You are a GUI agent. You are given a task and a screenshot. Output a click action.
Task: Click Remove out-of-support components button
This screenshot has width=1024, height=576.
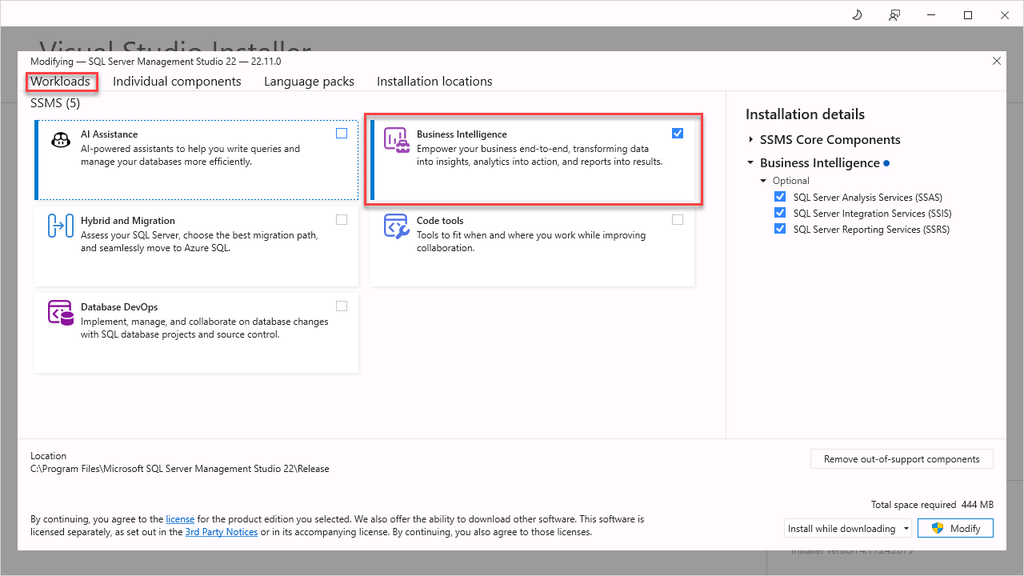coord(901,459)
